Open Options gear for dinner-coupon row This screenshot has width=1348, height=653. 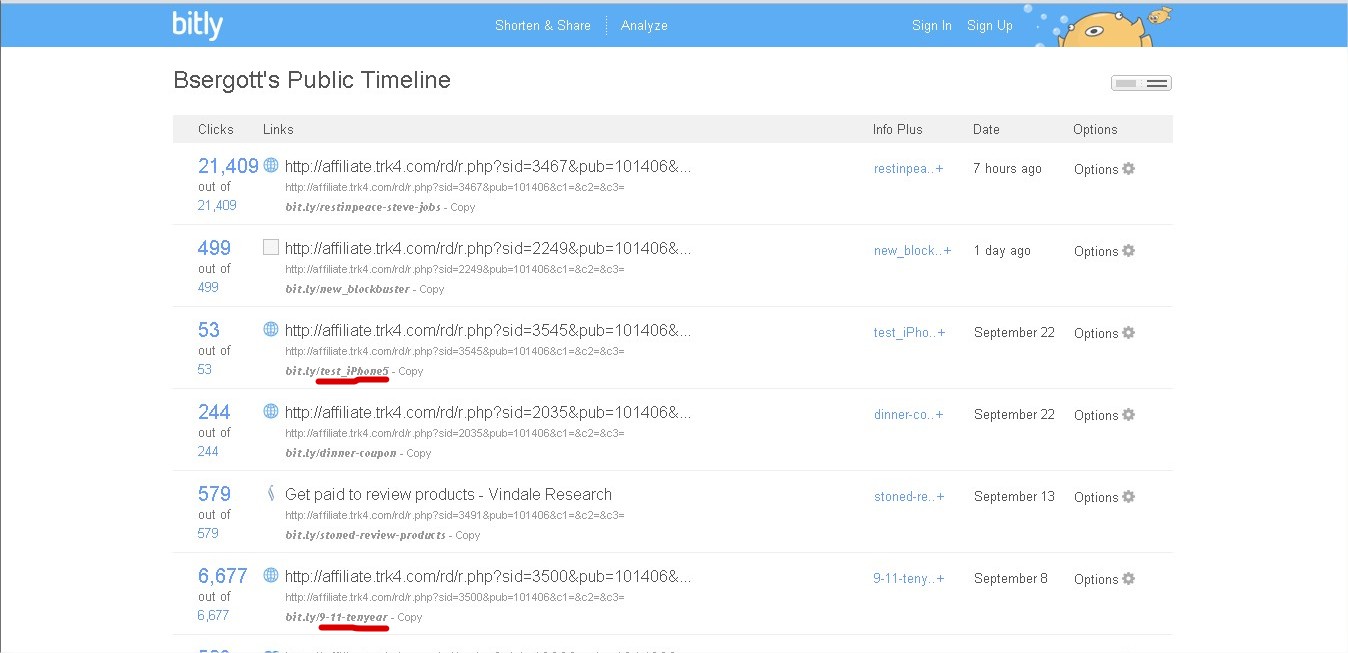pyautogui.click(x=1128, y=415)
